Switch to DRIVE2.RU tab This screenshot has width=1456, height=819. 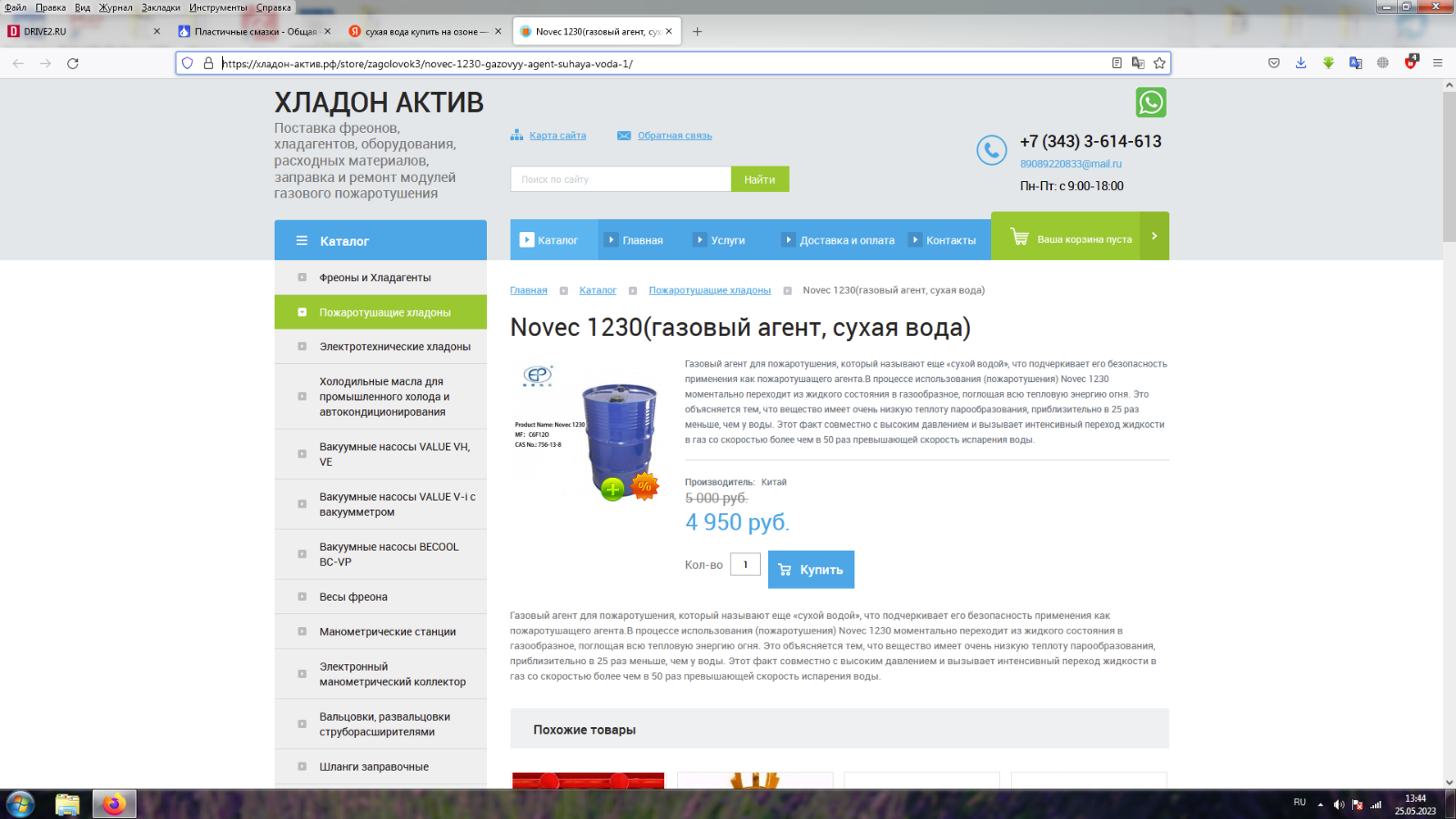(x=84, y=31)
